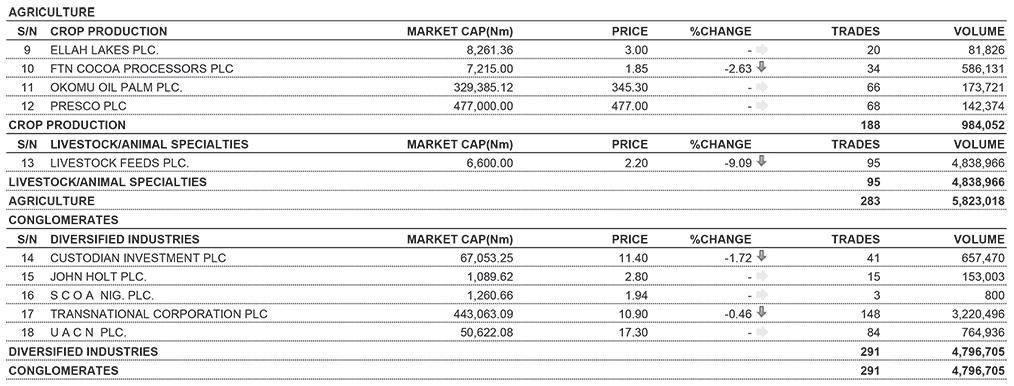
Task: Click the no-change arrow in the Presco PLC row
Action: (761, 105)
